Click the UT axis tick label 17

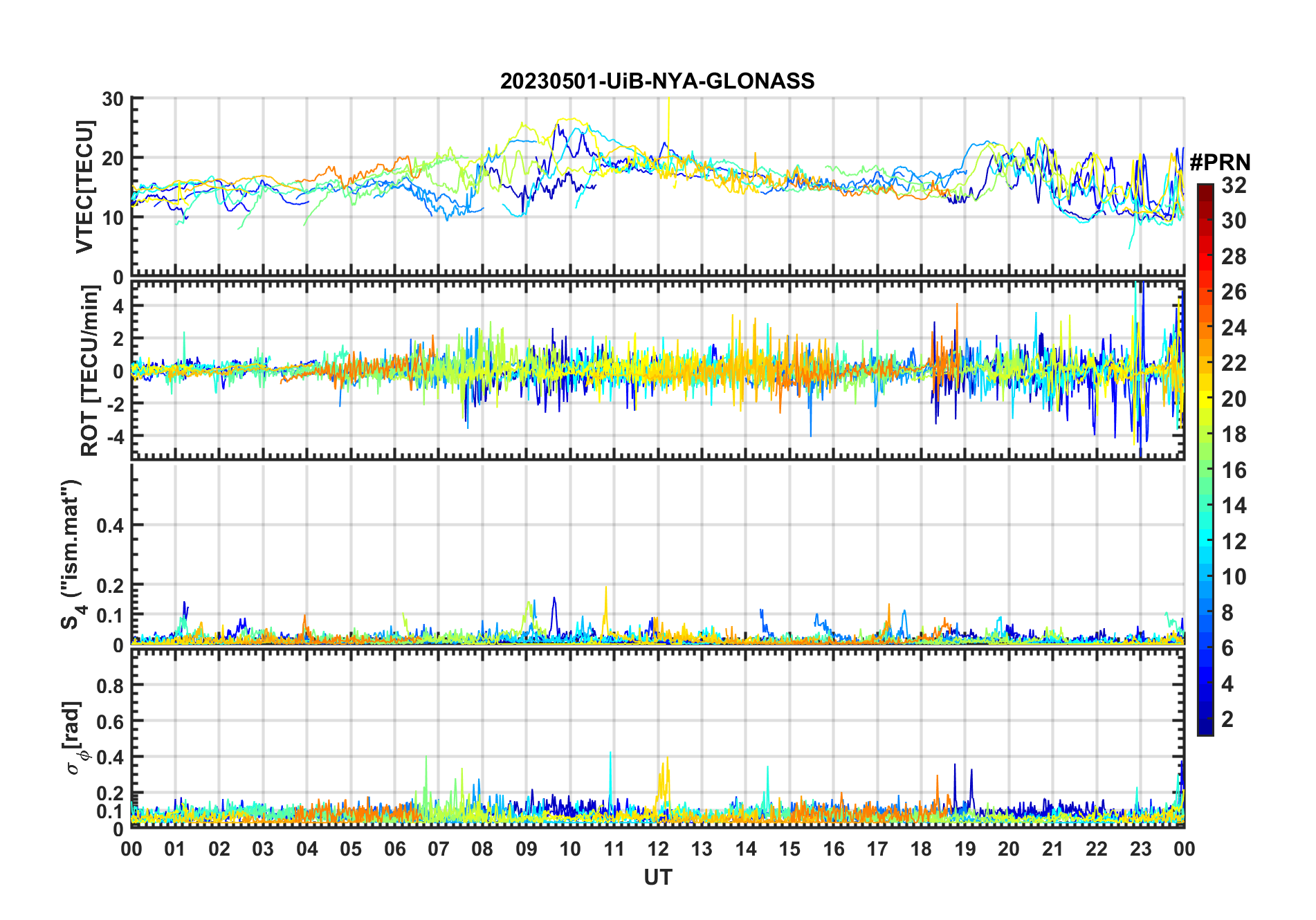(x=877, y=849)
